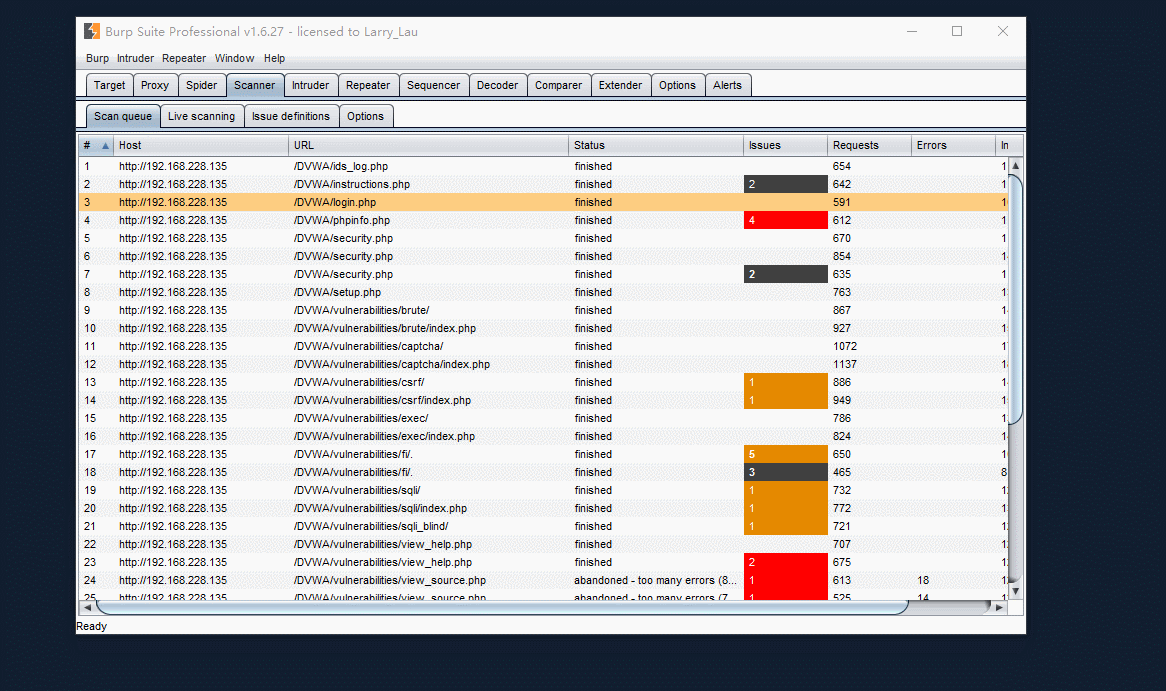The width and height of the screenshot is (1166, 691).
Task: Click the horizontal scrollbar thumb
Action: click(x=503, y=608)
